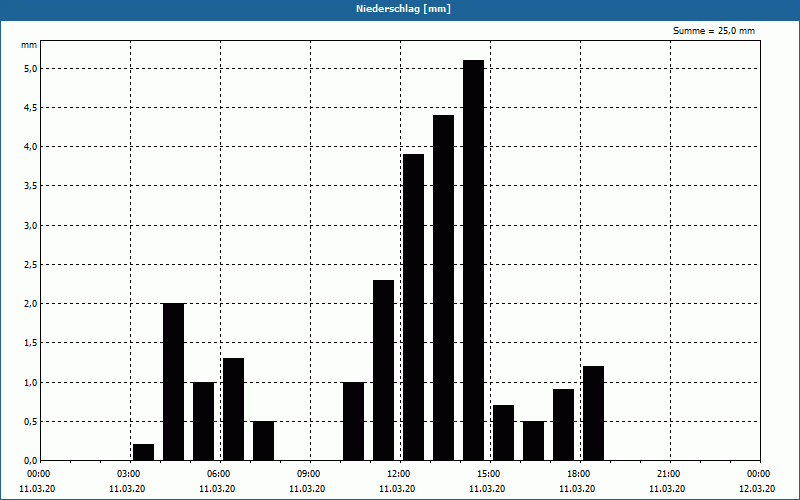Click the y-axis label '5,0'
This screenshot has width=800, height=500.
pyautogui.click(x=31, y=68)
